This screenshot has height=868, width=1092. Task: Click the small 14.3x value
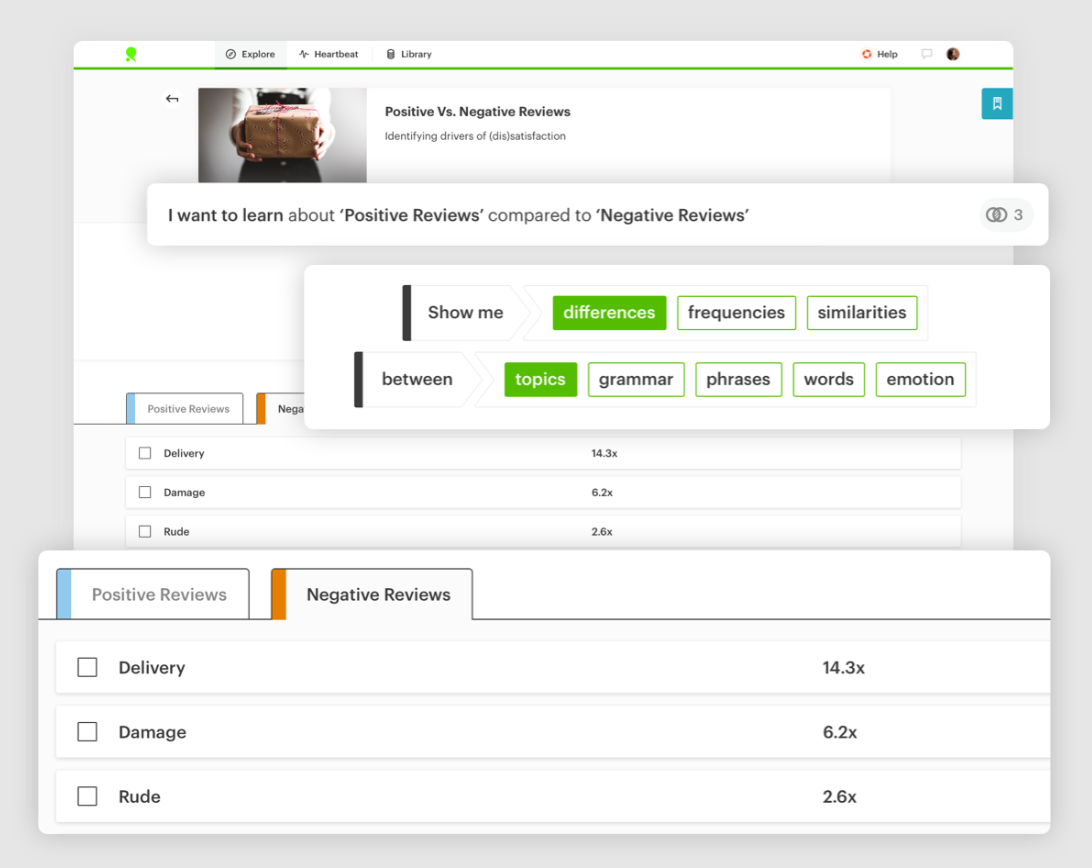604,454
